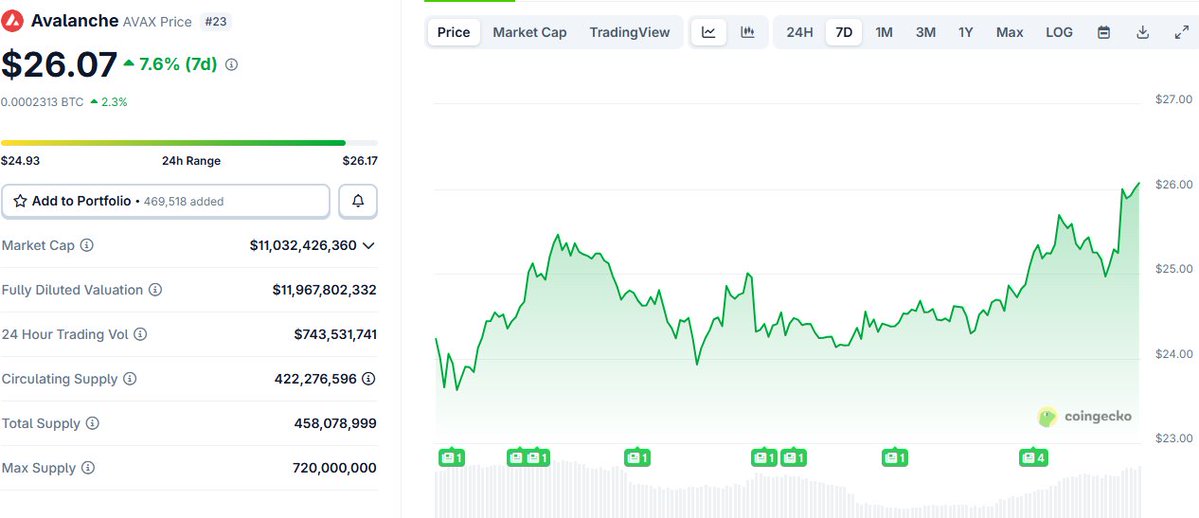The image size is (1199, 518).
Task: Set chart range to 1Y
Action: (966, 32)
